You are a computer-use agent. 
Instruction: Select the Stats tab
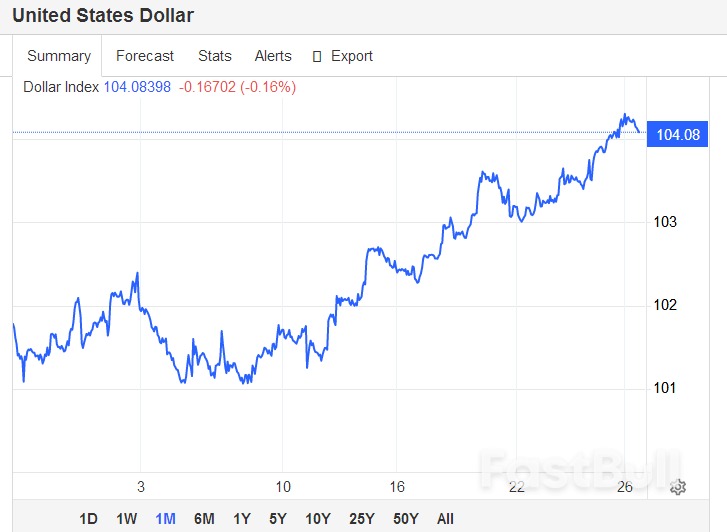pos(214,56)
